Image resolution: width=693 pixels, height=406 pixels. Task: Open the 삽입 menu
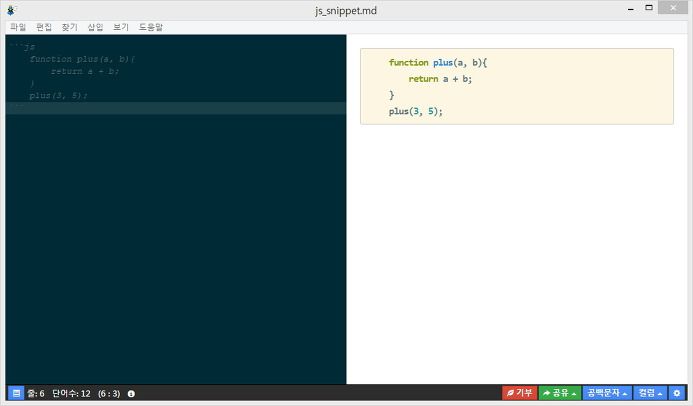pos(95,27)
